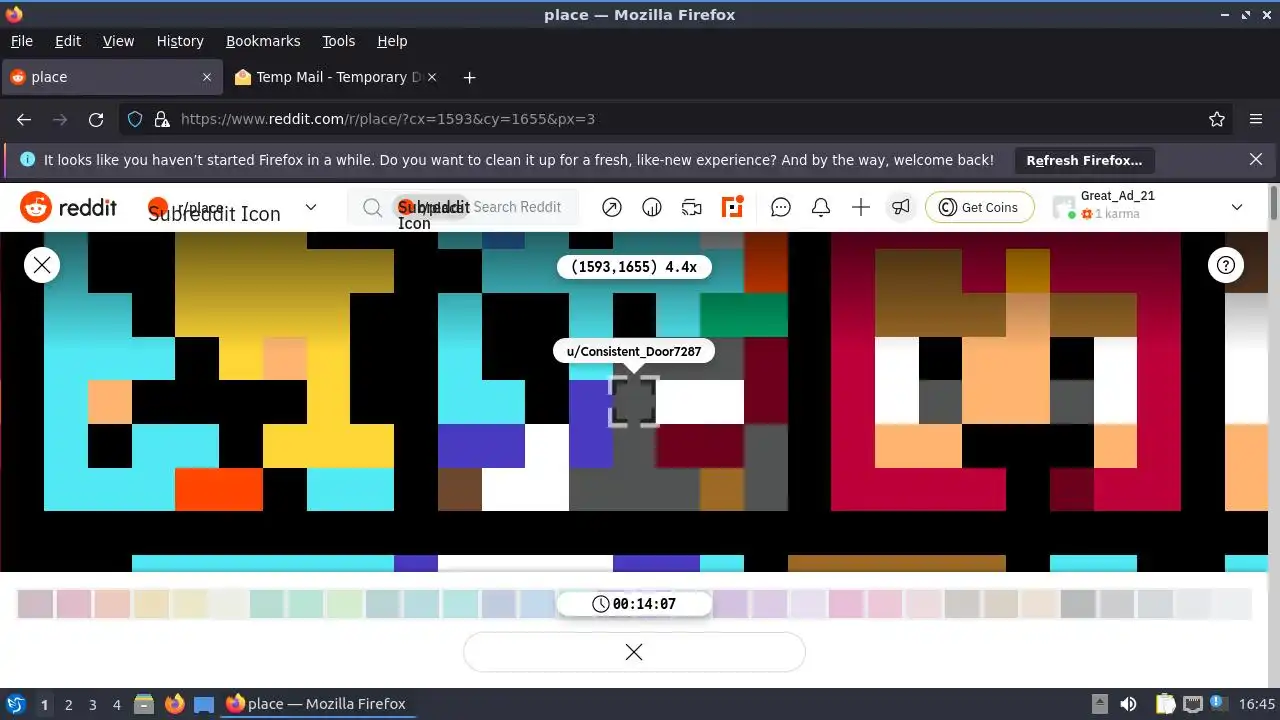The image size is (1280, 720).
Task: Reload the current page
Action: click(96, 119)
